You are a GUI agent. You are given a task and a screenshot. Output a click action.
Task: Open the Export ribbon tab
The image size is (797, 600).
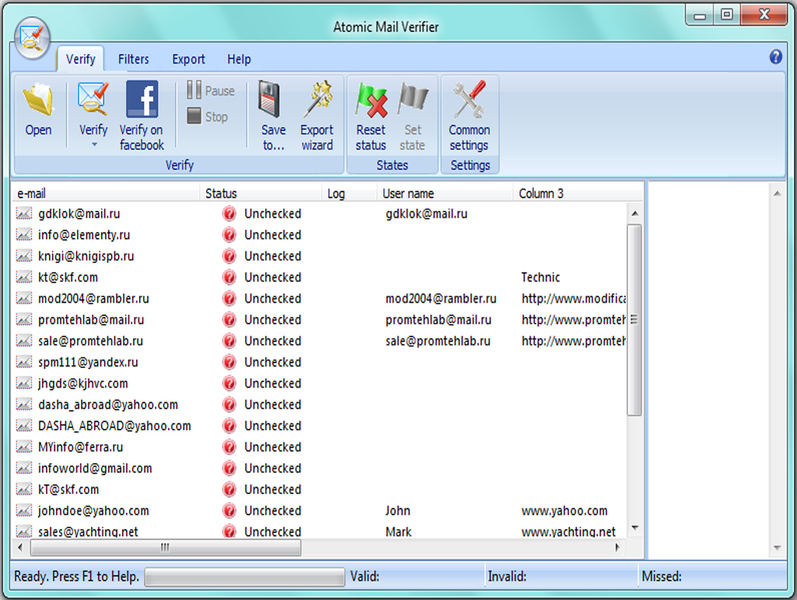(x=188, y=59)
